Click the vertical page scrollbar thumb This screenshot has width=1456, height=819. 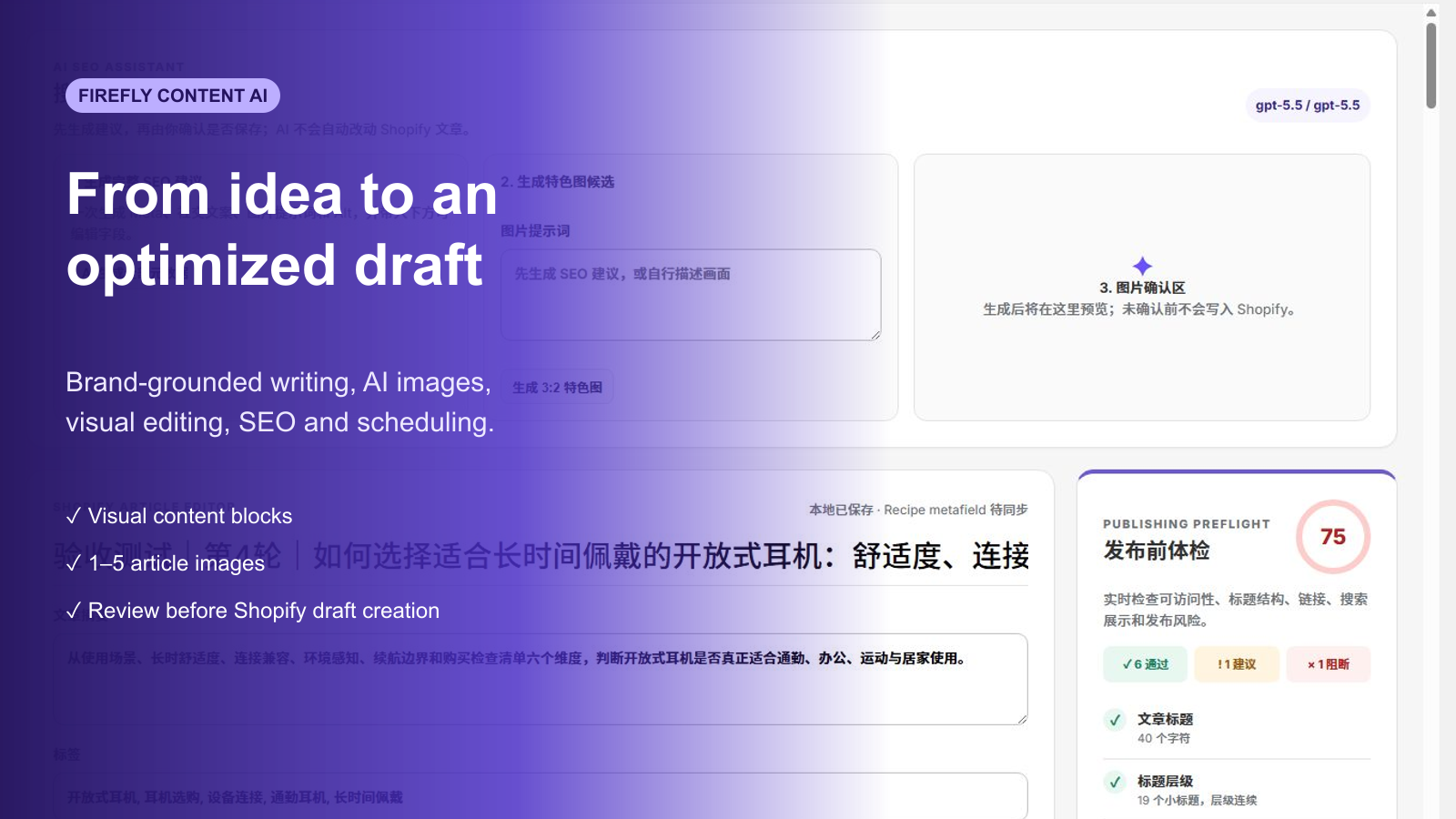coord(1431,66)
